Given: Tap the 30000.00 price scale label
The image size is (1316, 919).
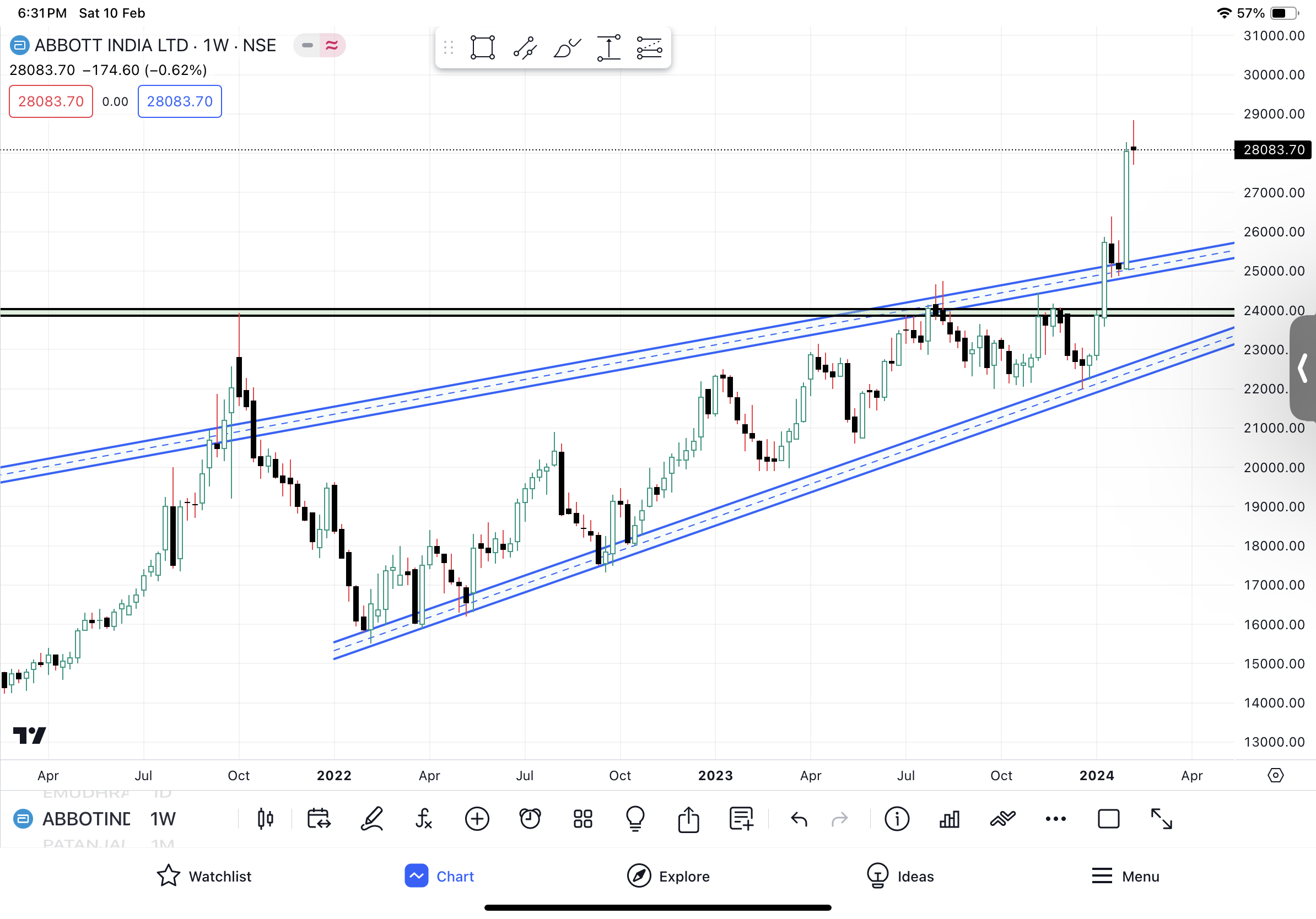Looking at the screenshot, I should (x=1274, y=74).
